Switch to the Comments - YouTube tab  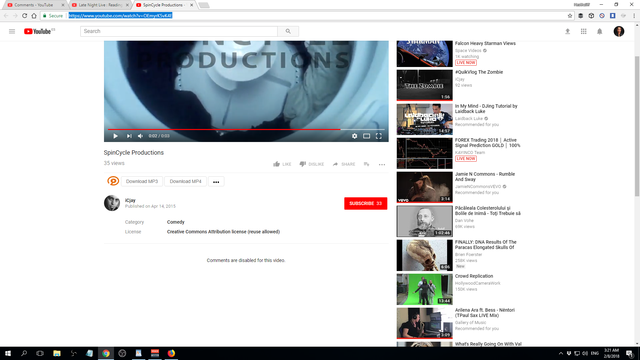[x=35, y=5]
